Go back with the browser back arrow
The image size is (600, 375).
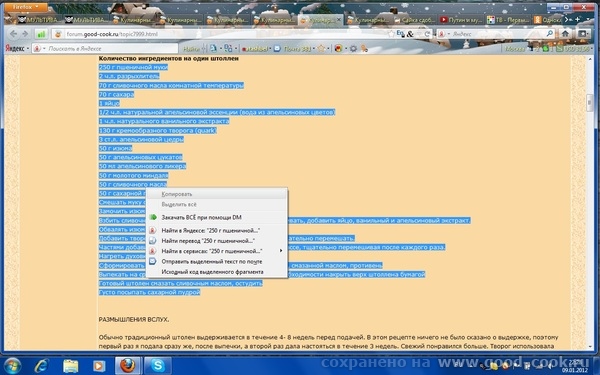(13, 34)
